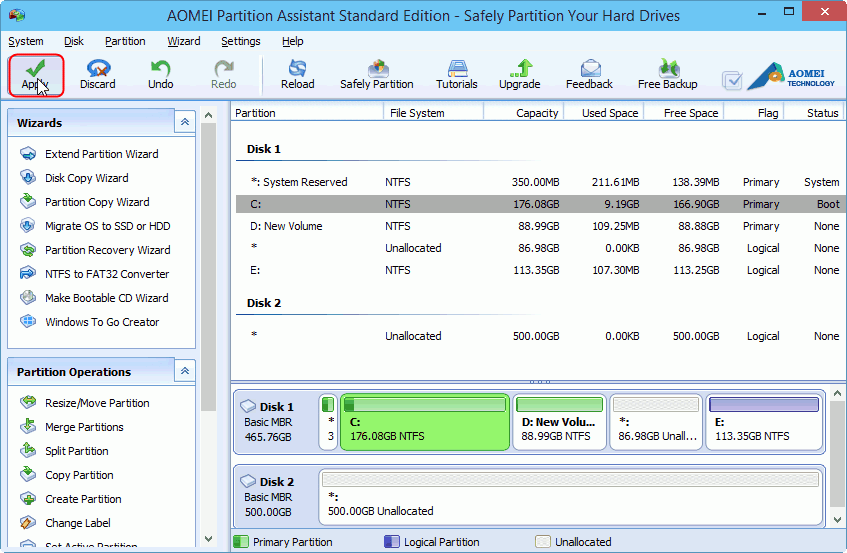Open the Wizard menu

[184, 41]
